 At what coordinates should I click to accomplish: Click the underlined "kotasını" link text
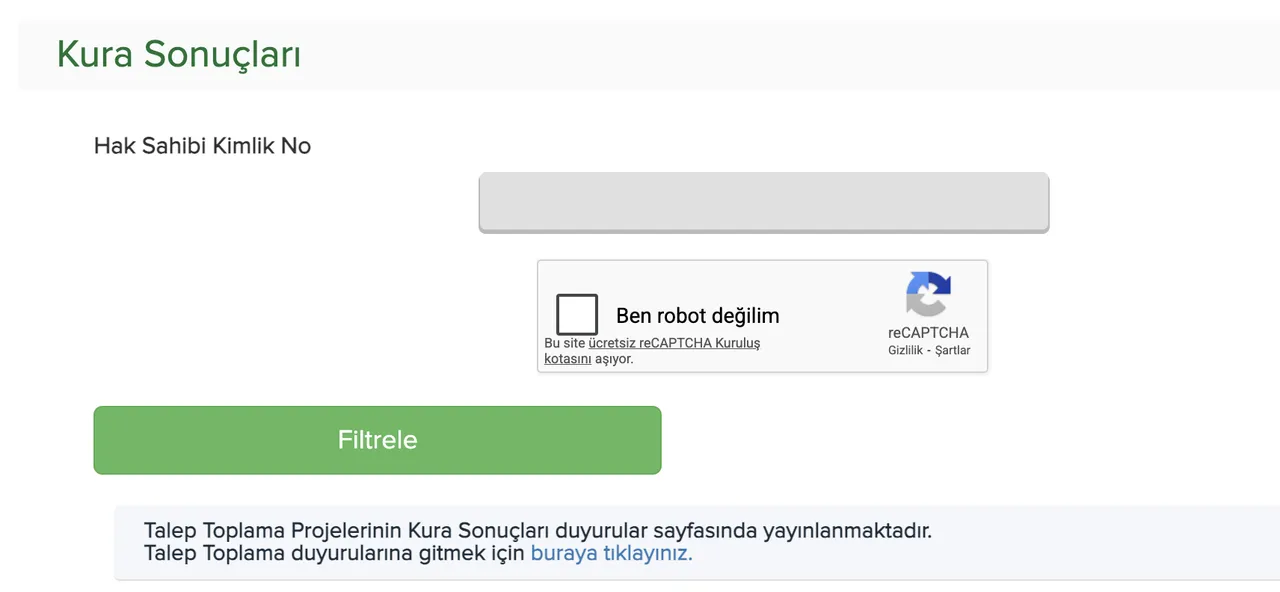click(567, 358)
